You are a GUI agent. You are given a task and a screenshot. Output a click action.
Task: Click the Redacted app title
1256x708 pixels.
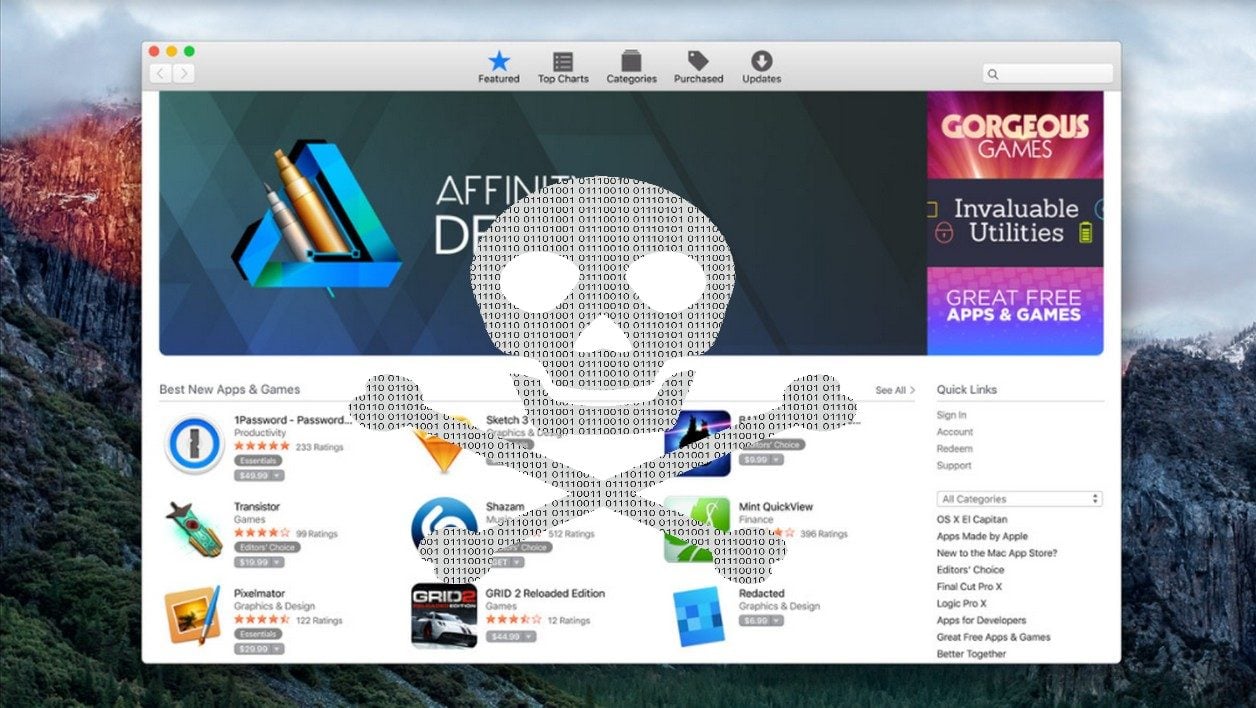(761, 593)
